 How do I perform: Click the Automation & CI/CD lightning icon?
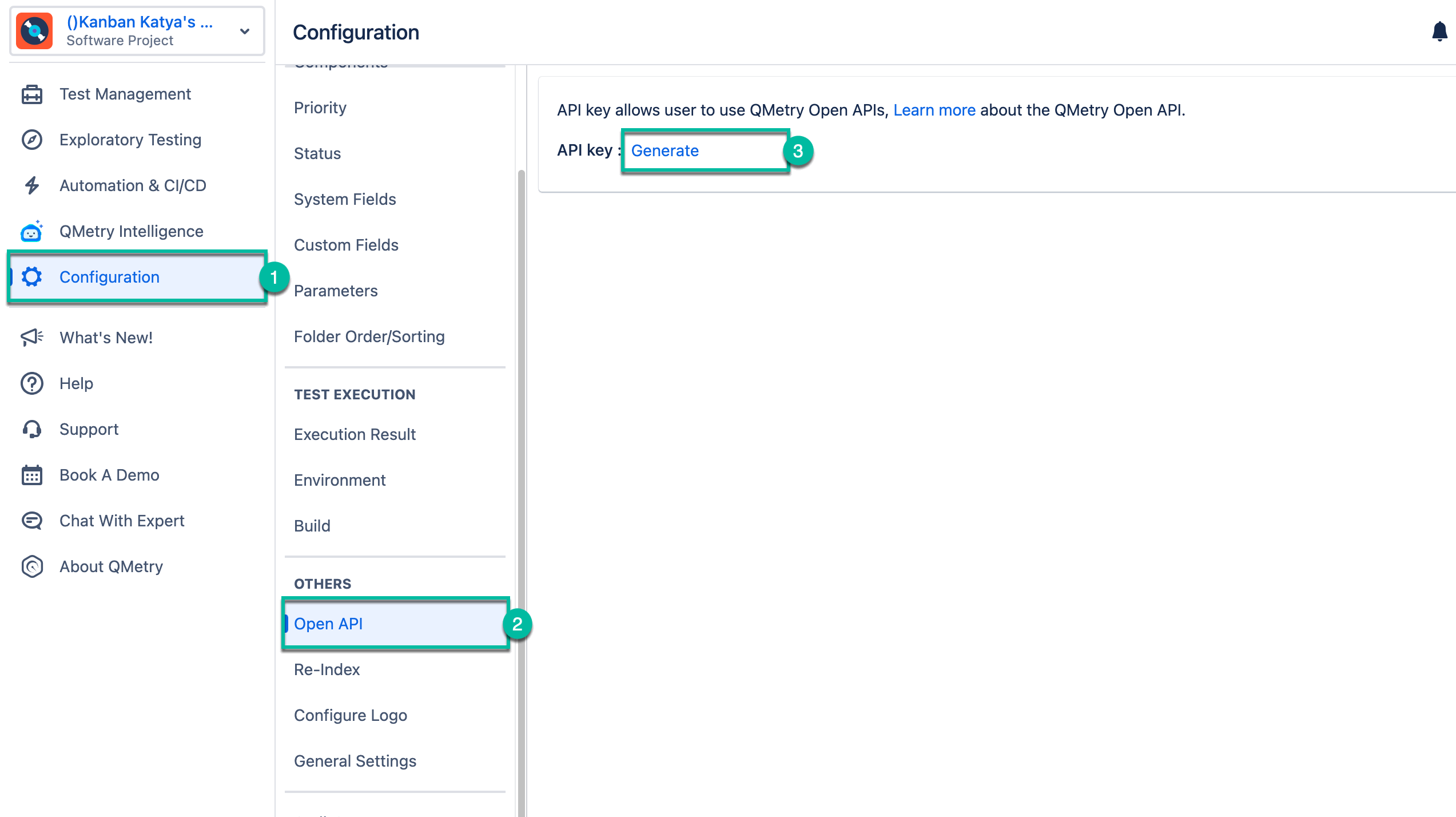(x=32, y=186)
